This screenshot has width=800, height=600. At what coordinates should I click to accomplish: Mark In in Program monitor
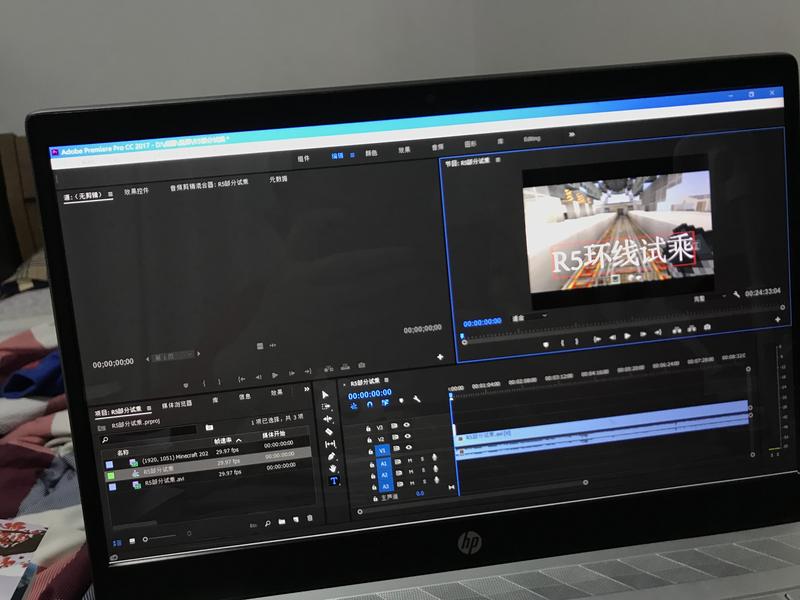point(562,342)
